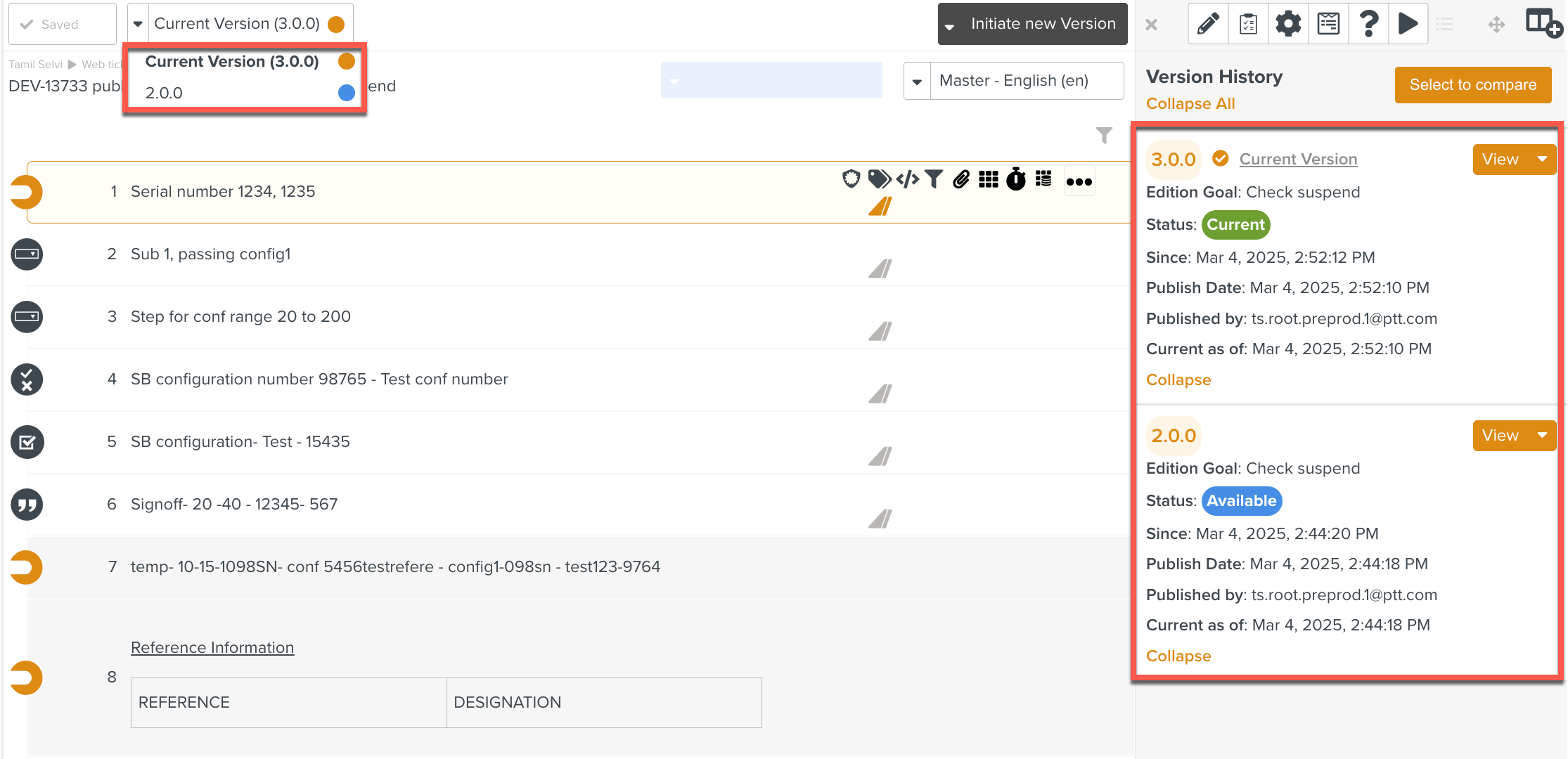Toggle step 4 pass/fail check icon
This screenshot has width=1568, height=759.
pos(27,379)
